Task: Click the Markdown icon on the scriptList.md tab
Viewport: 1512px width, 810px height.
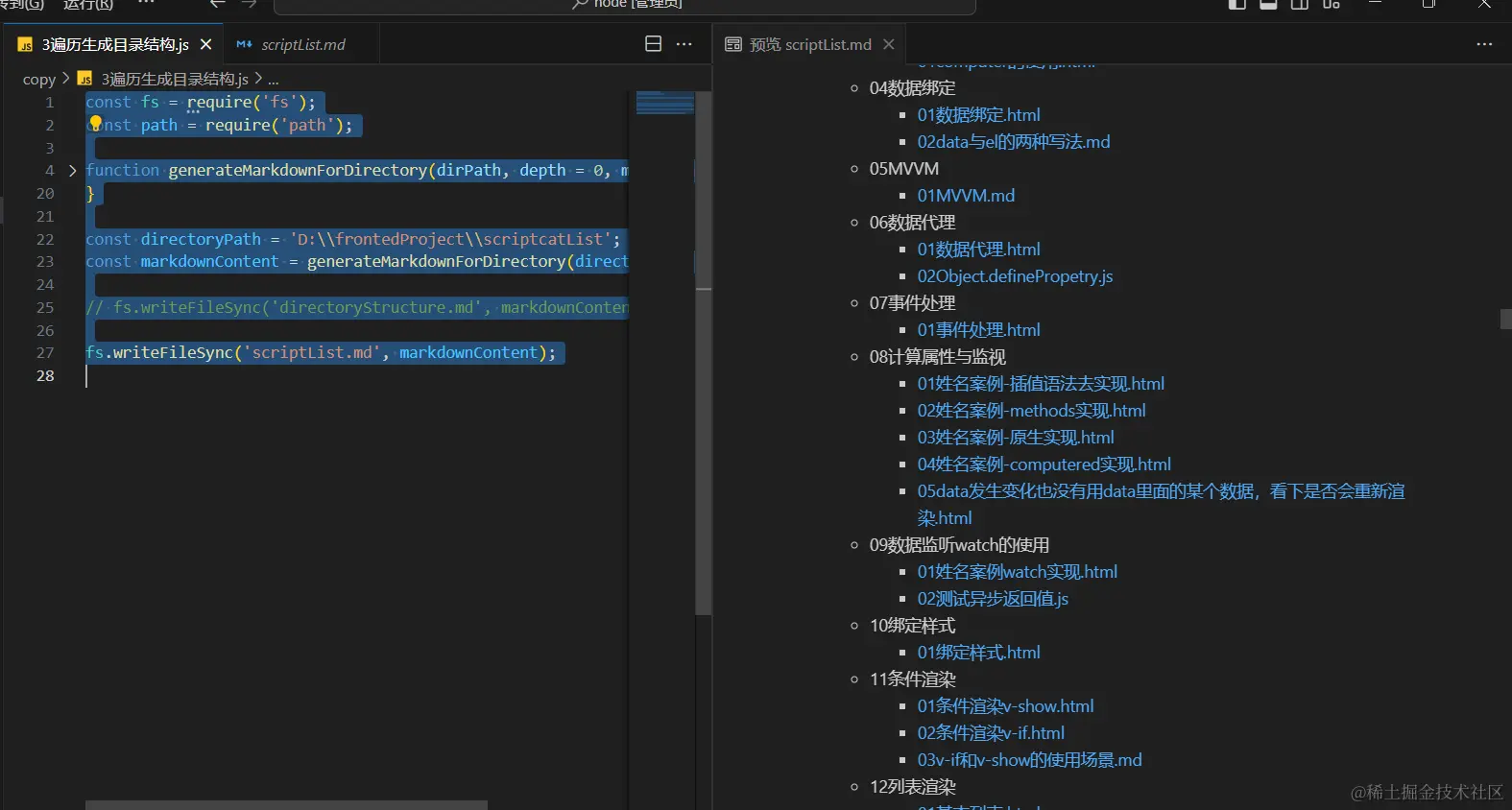Action: 244,44
